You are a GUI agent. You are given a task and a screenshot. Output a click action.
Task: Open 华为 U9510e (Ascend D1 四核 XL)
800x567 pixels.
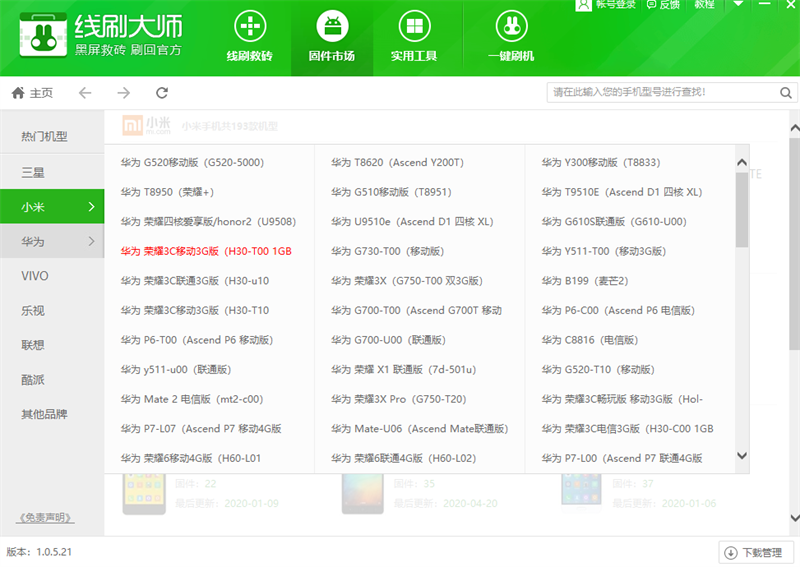[412, 222]
